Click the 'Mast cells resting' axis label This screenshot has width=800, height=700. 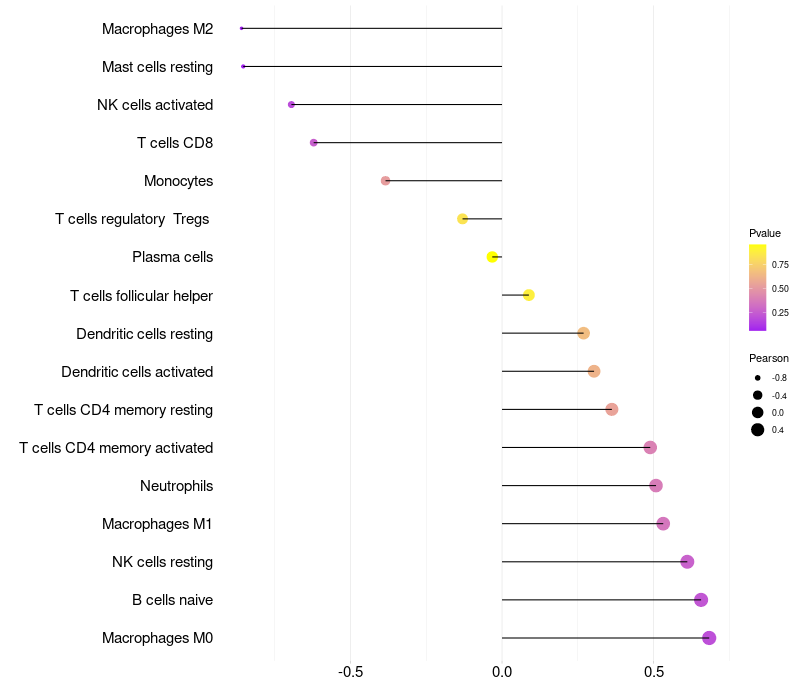pos(157,67)
